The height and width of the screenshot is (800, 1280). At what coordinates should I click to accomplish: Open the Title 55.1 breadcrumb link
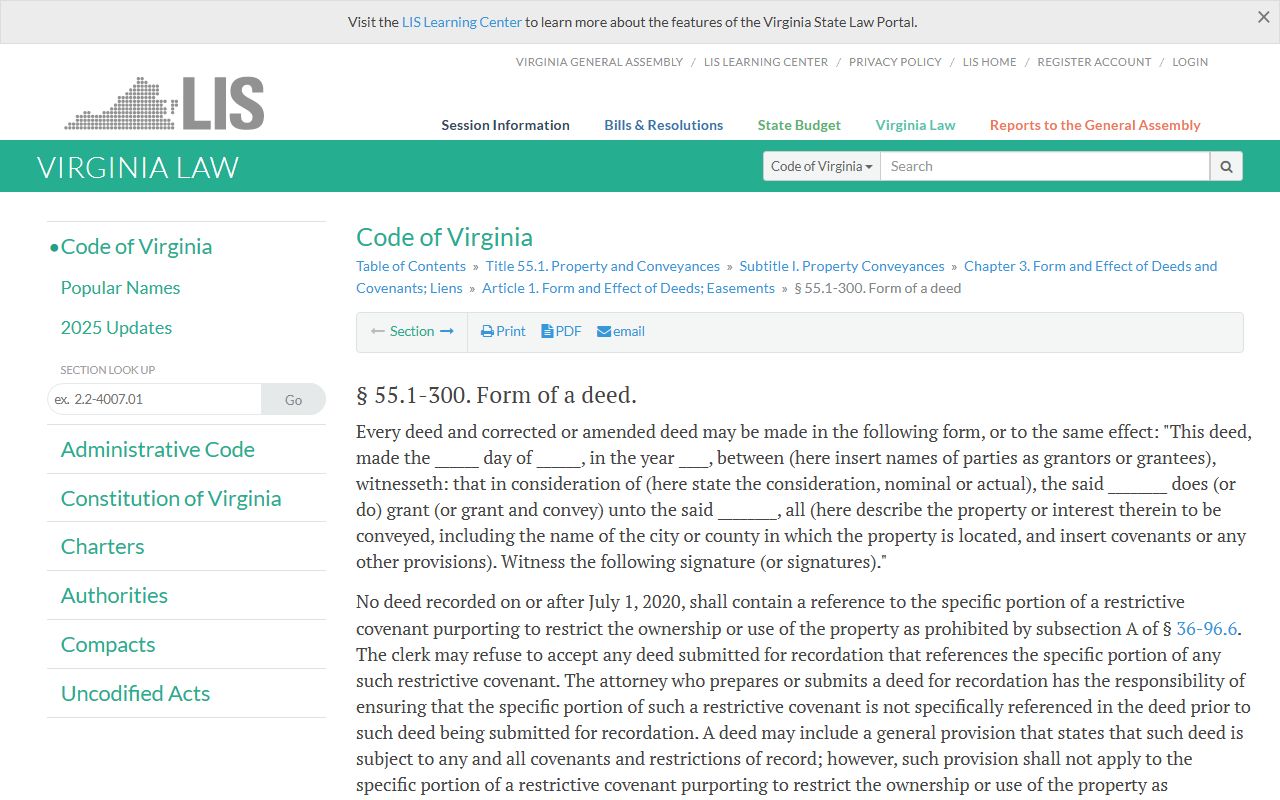click(x=602, y=266)
